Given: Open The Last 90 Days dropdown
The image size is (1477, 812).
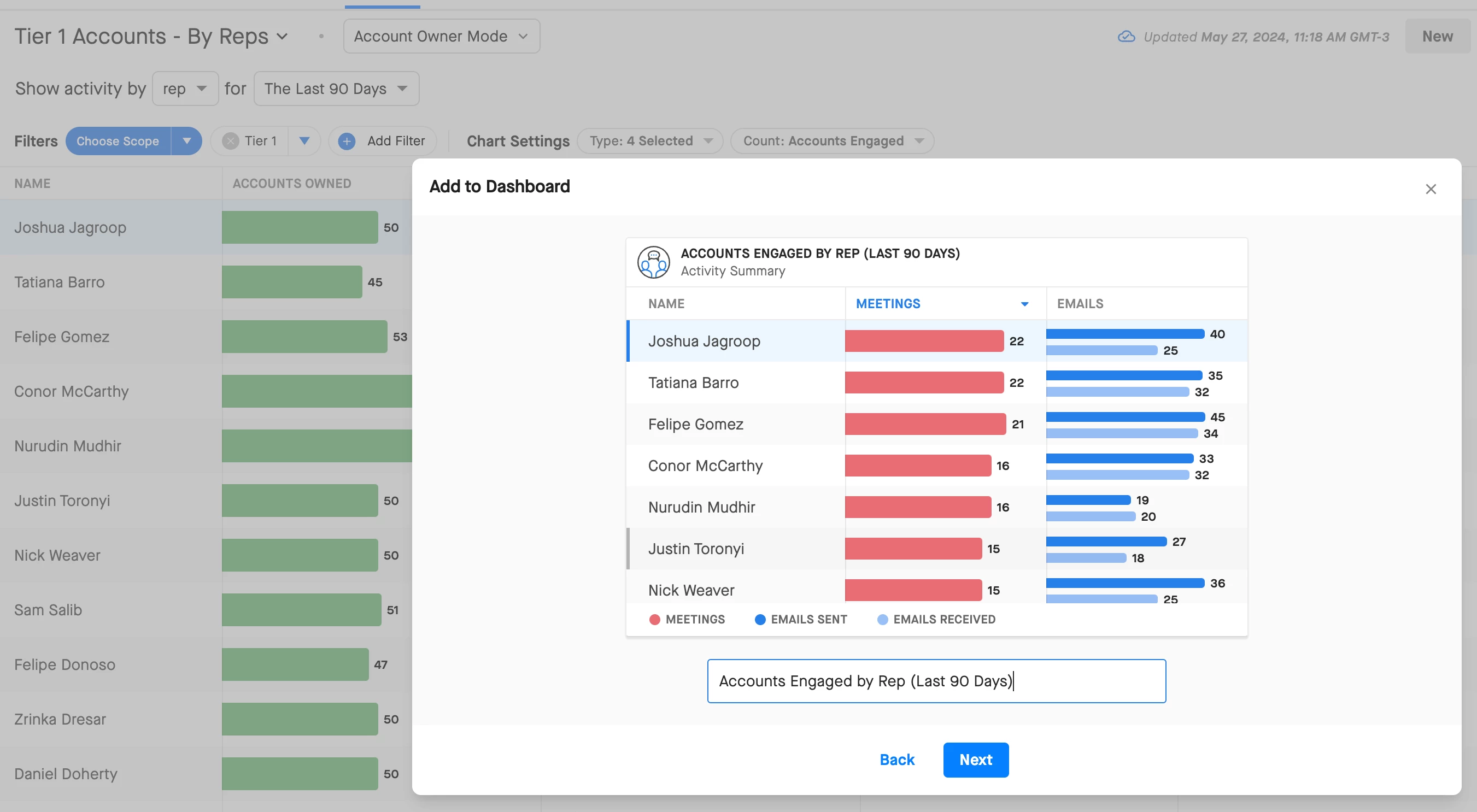Looking at the screenshot, I should pos(336,89).
